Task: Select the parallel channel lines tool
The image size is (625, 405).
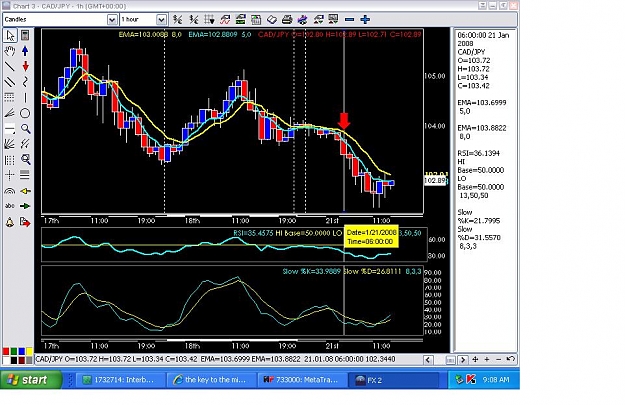Action: pyautogui.click(x=10, y=82)
